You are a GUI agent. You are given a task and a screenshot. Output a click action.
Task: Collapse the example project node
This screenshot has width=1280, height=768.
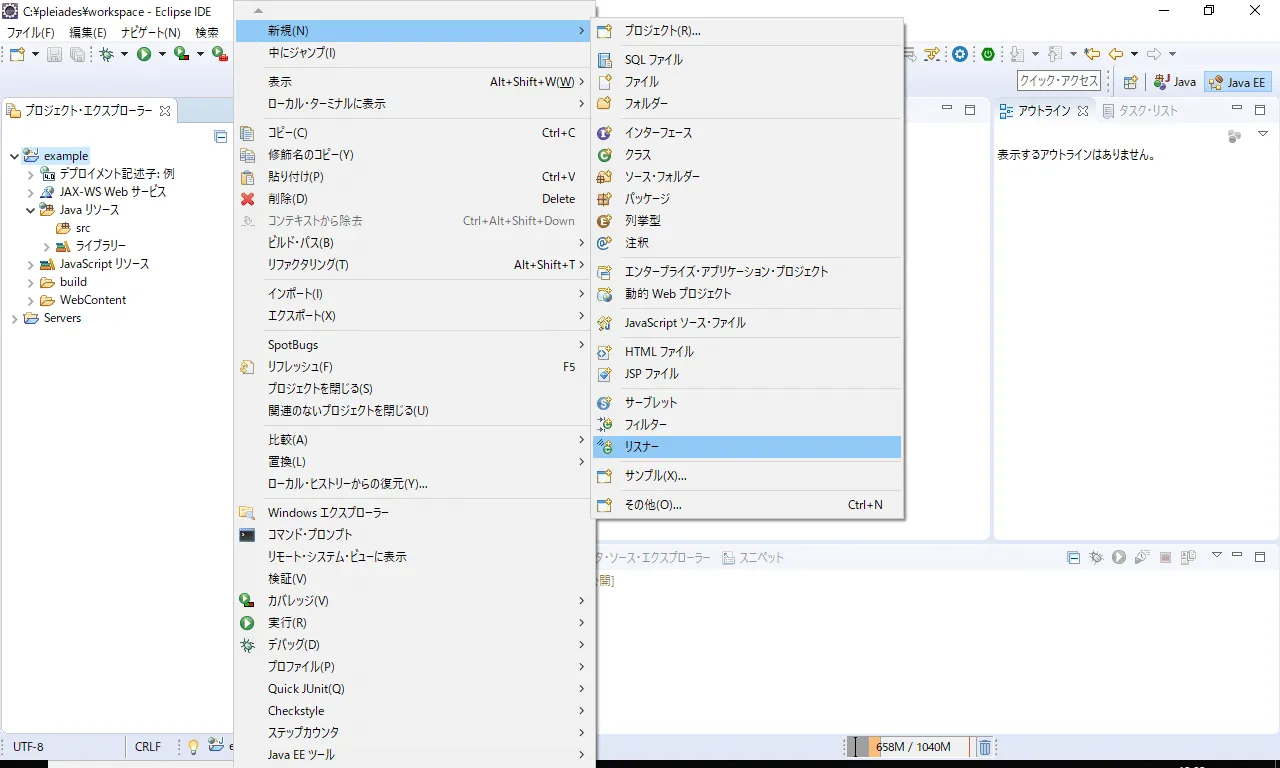pos(14,156)
